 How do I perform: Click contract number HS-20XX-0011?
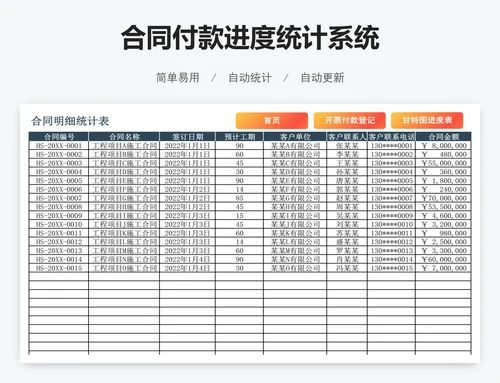point(59,233)
